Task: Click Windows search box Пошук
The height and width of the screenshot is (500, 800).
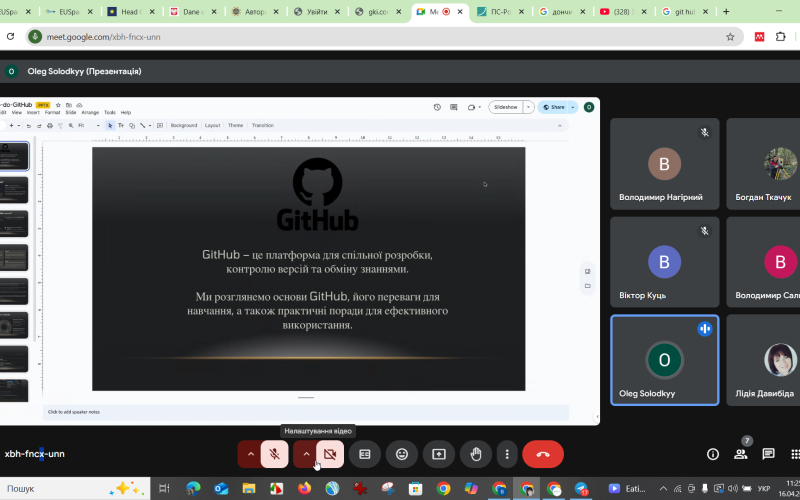Action: pos(75,488)
